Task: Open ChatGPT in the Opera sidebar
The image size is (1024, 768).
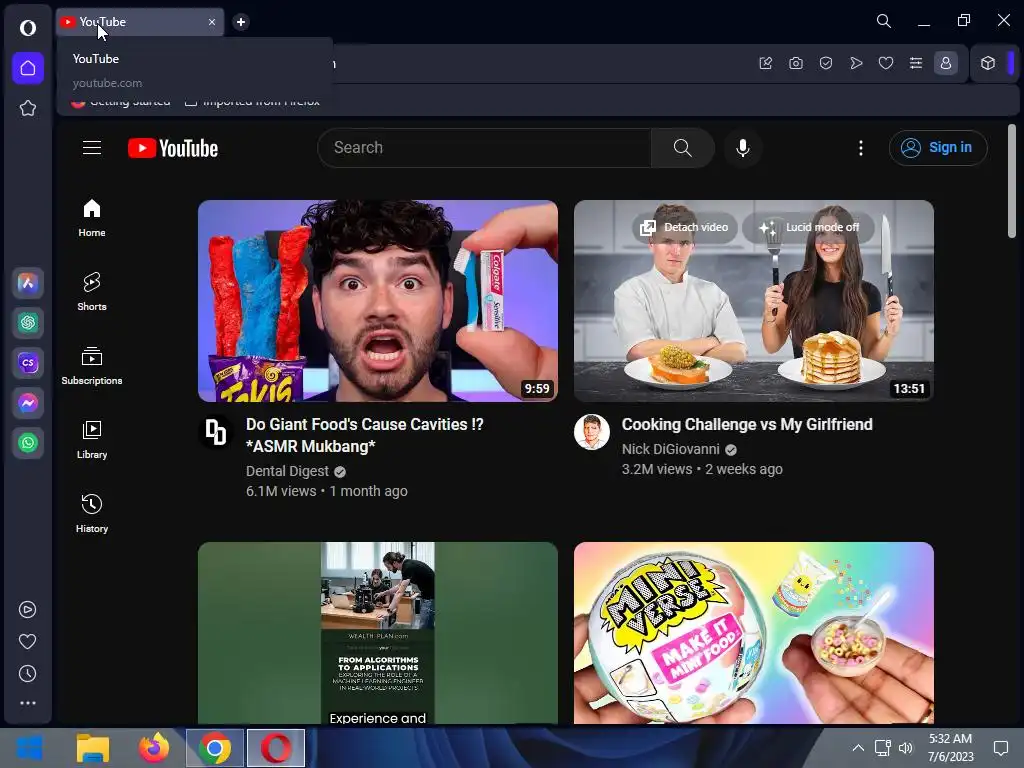Action: [27, 323]
